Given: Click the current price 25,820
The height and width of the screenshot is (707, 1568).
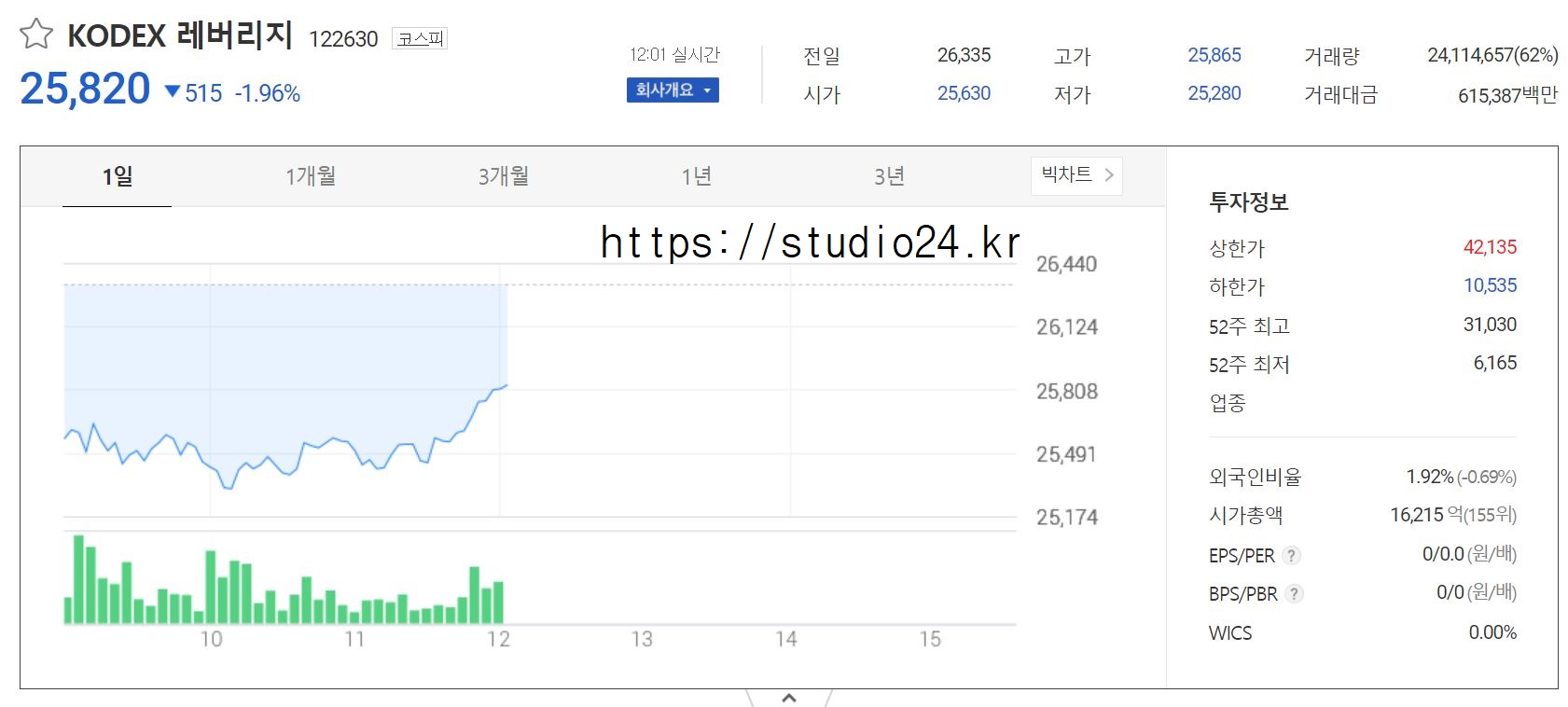Looking at the screenshot, I should click(85, 90).
